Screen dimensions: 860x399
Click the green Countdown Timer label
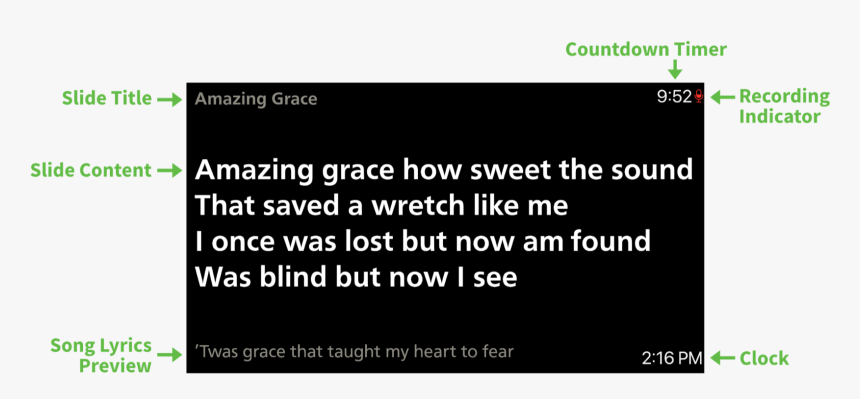pos(646,49)
